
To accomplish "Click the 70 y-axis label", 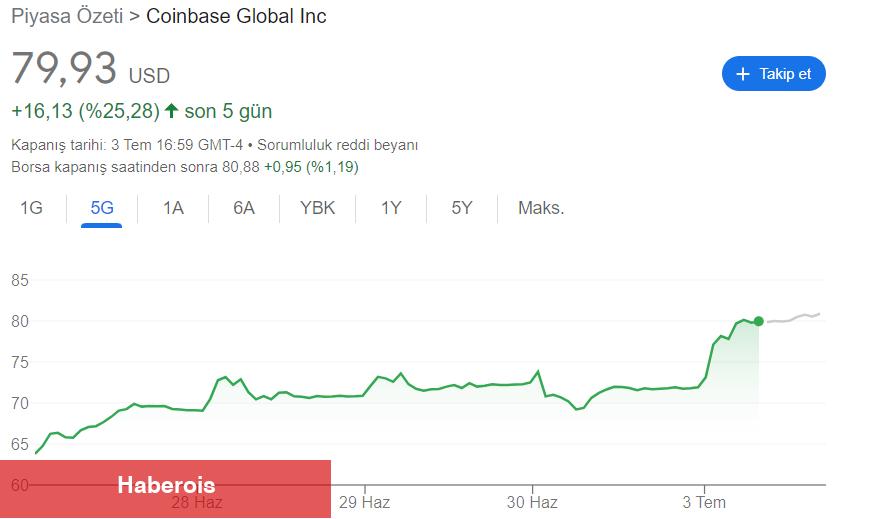I will point(20,403).
